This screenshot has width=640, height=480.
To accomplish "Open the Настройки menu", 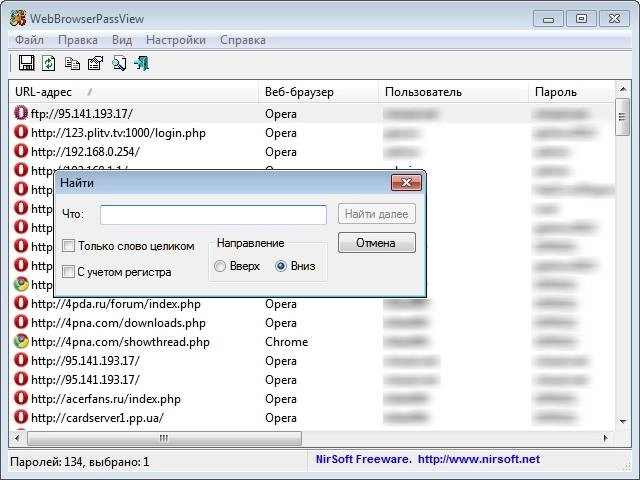I will [176, 40].
